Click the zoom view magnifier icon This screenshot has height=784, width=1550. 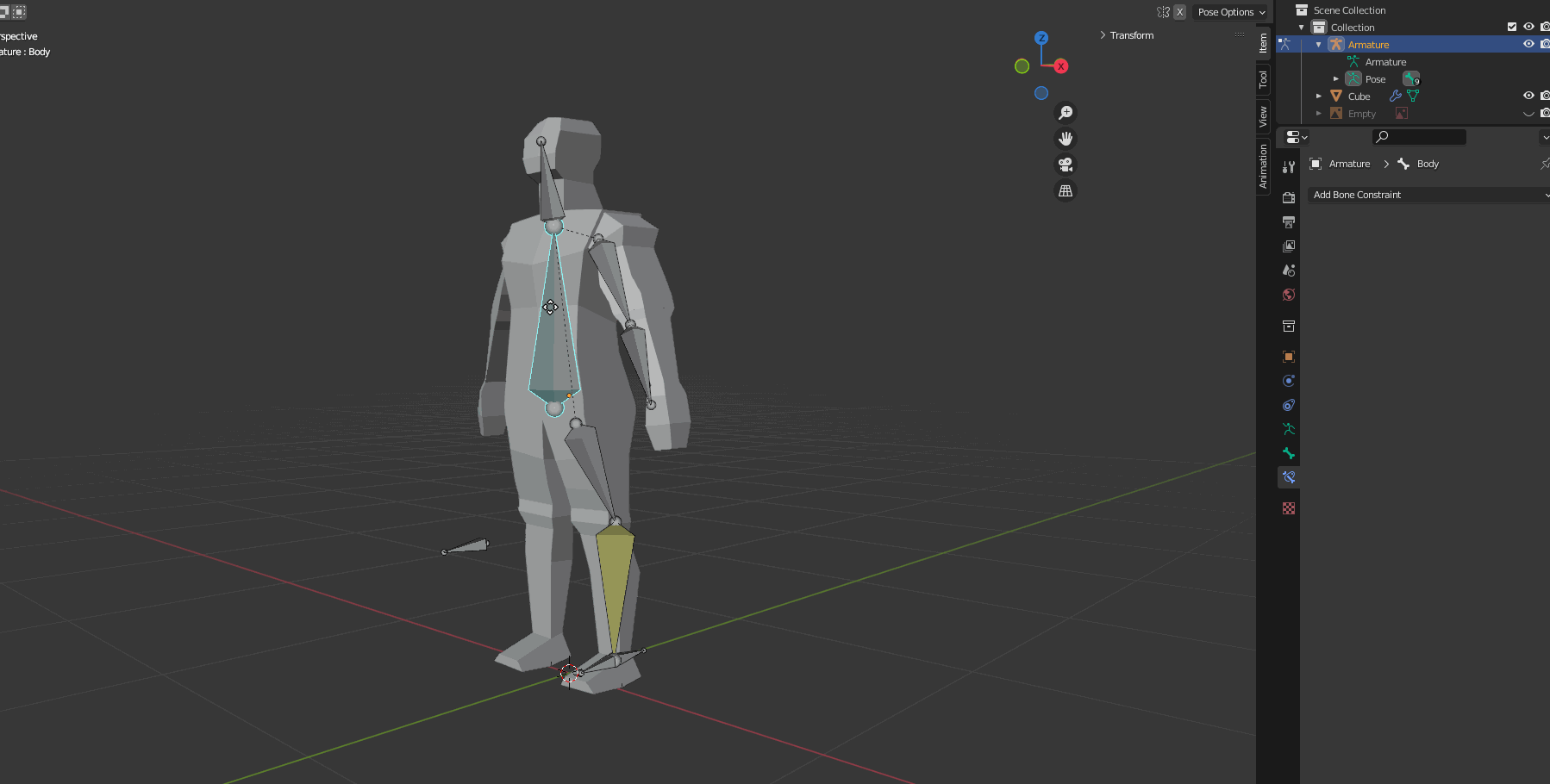coord(1066,113)
